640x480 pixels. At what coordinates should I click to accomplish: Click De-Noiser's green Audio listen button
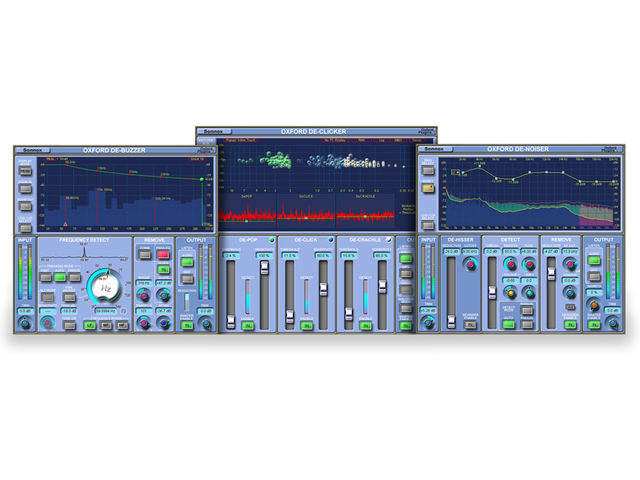click(x=594, y=261)
